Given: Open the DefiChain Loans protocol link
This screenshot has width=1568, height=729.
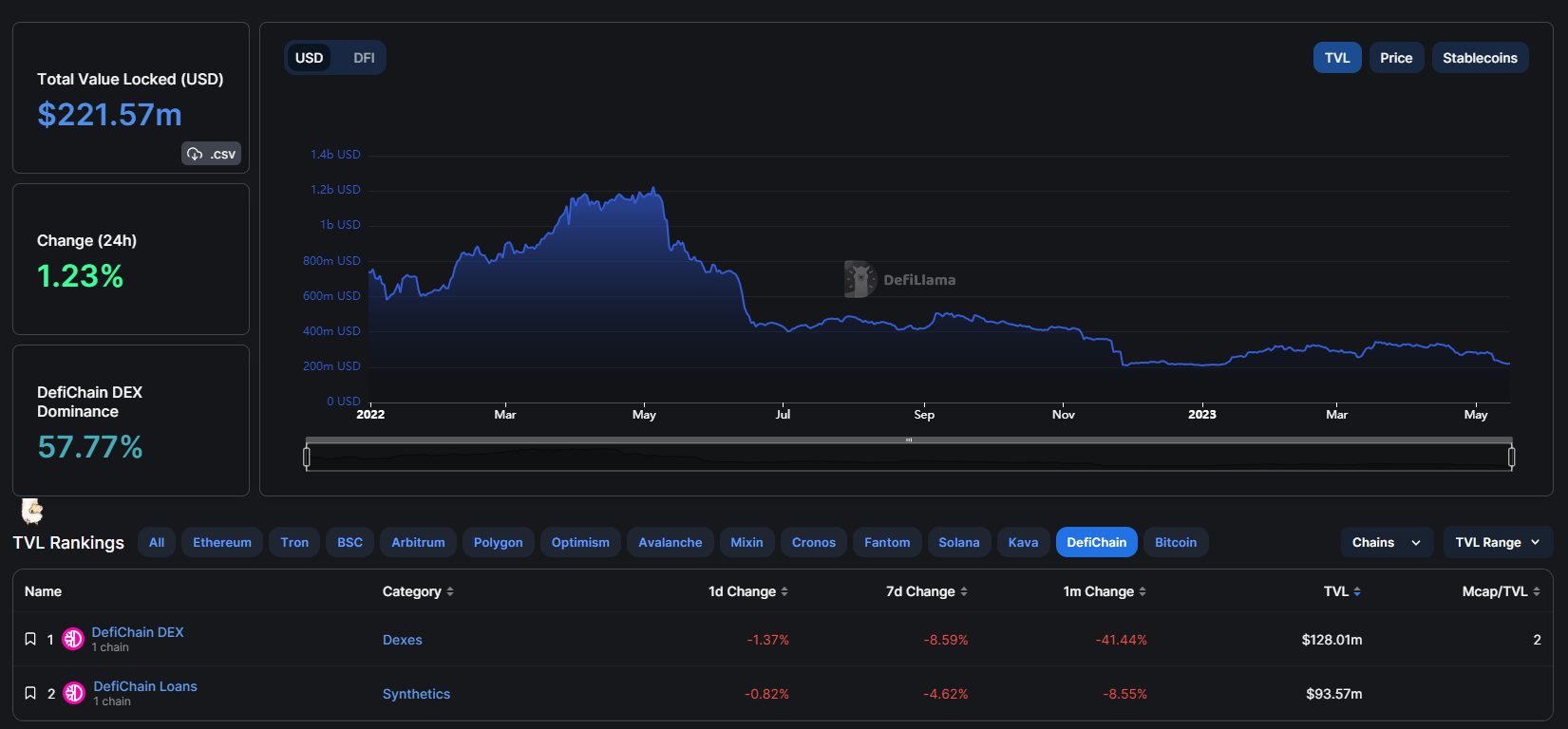Looking at the screenshot, I should [x=145, y=686].
